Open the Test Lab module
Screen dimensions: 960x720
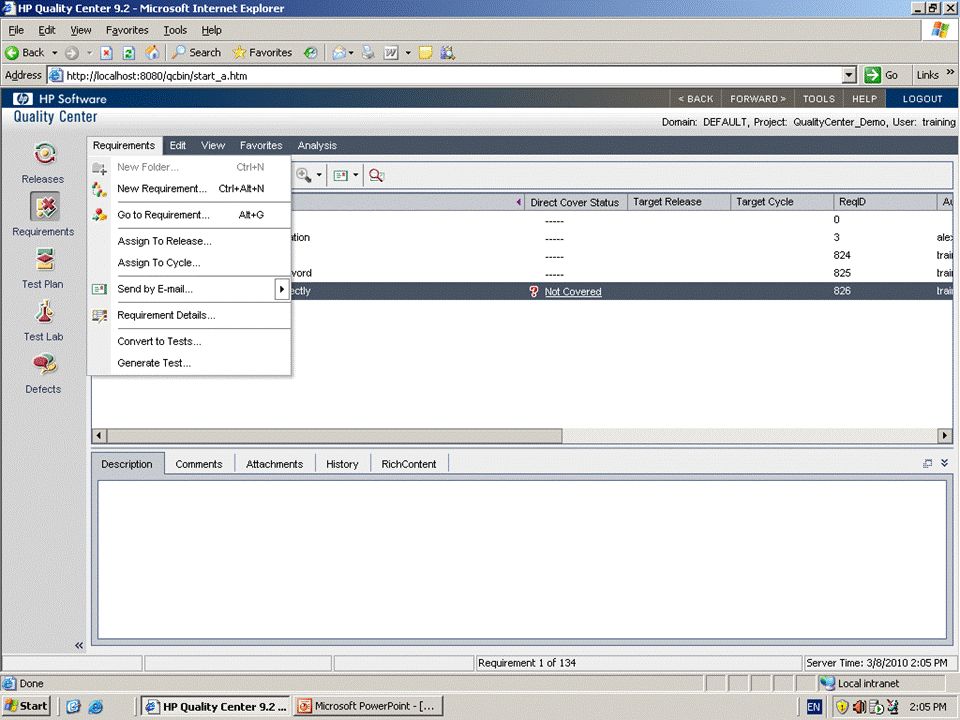[x=43, y=320]
